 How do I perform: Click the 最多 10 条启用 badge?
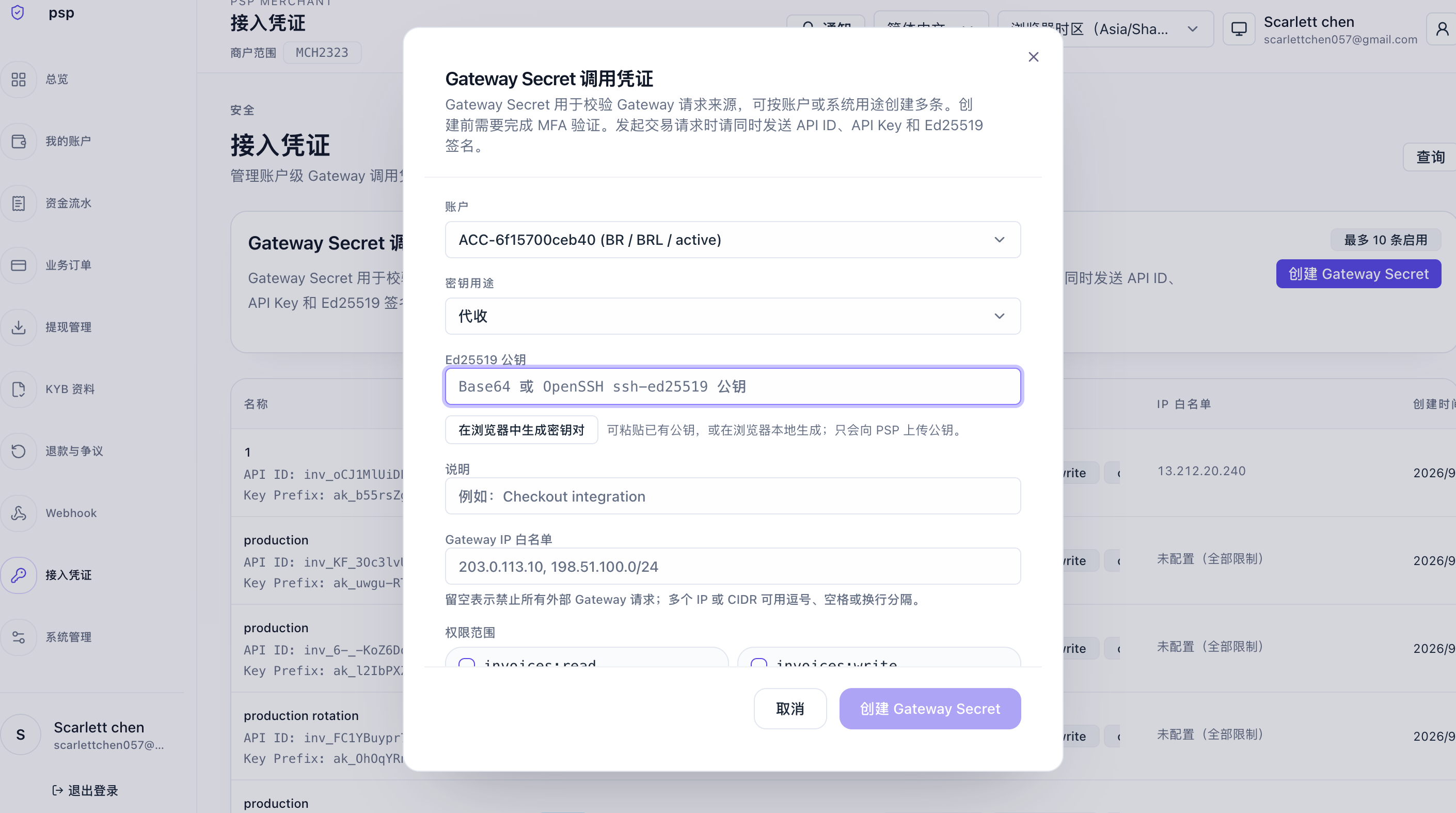click(x=1385, y=240)
